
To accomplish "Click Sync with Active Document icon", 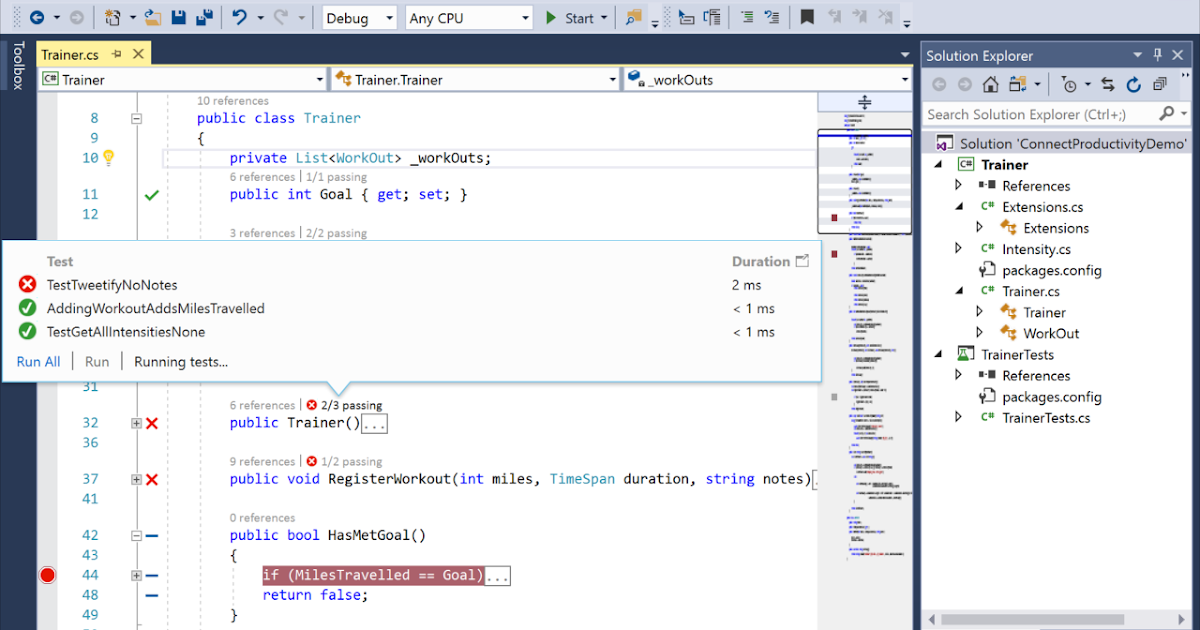I will (1108, 85).
